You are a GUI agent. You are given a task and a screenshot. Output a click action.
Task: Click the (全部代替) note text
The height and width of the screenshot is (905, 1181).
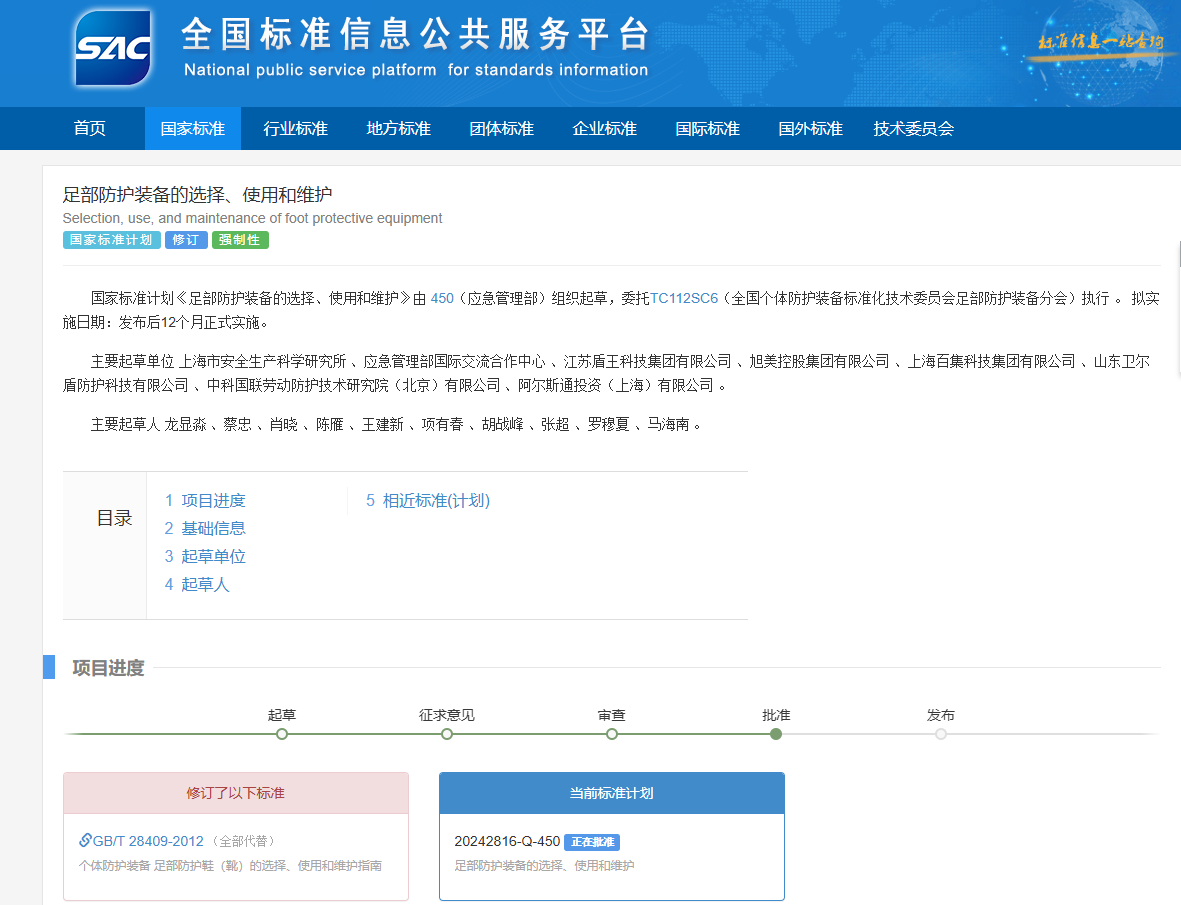coord(244,841)
